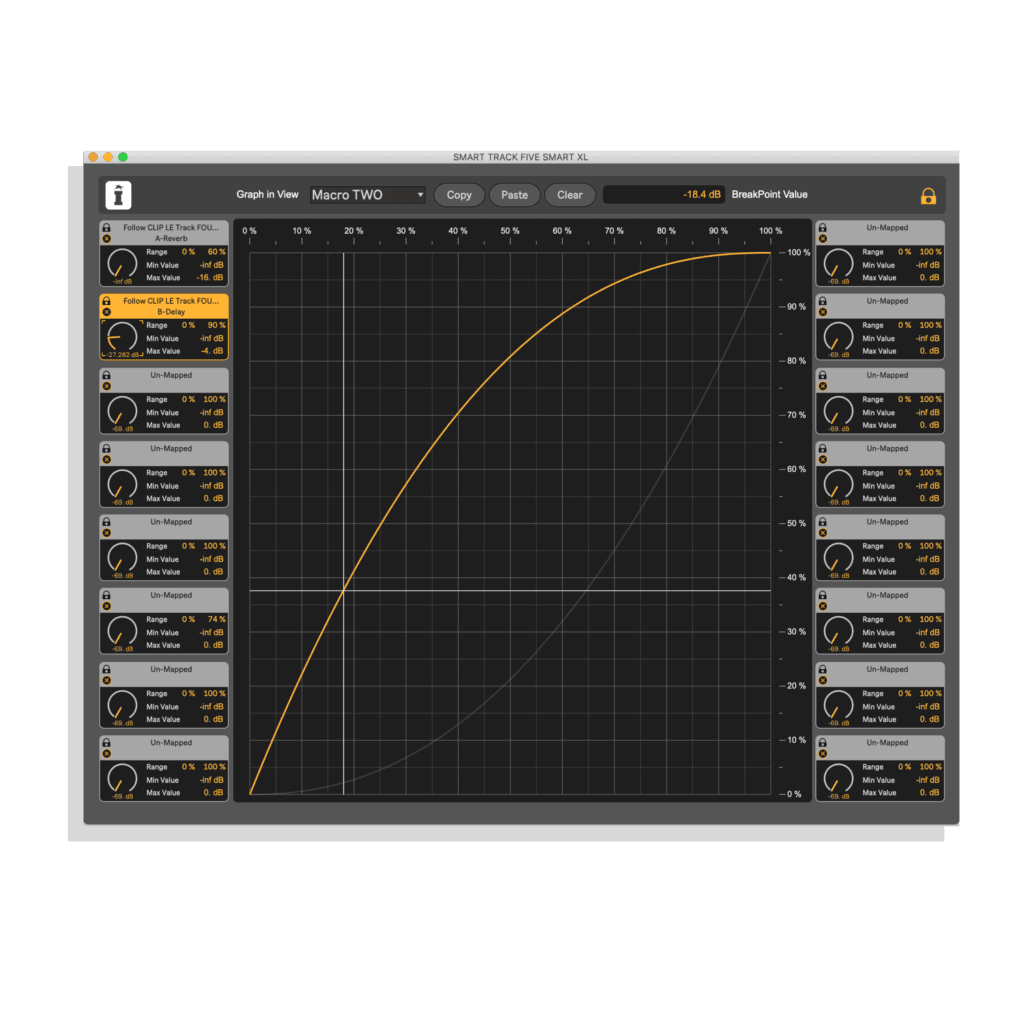Open the info icon in the header

pyautogui.click(x=118, y=195)
